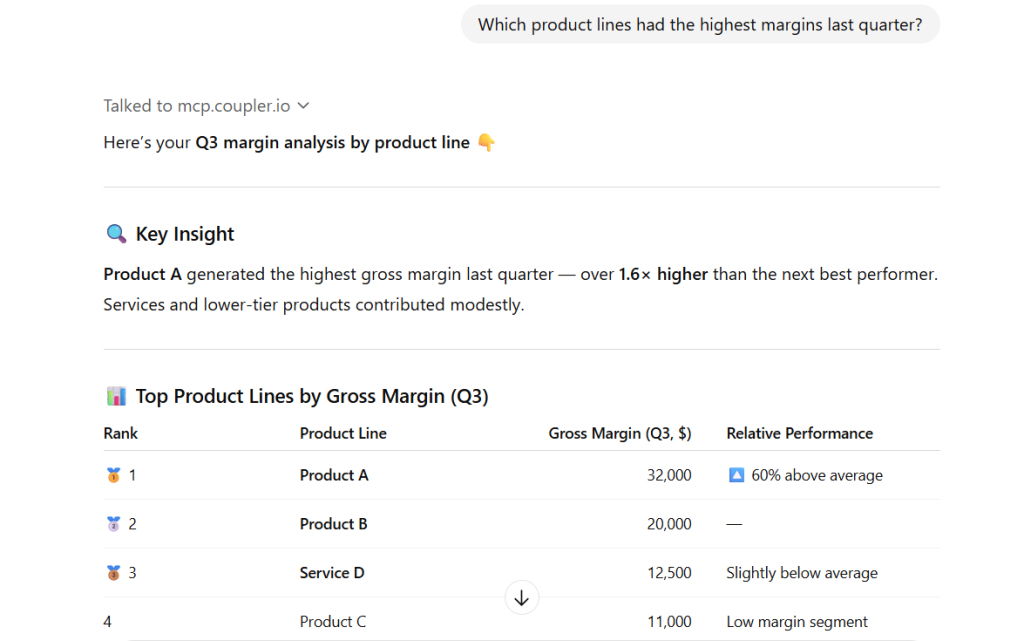Viewport: 1024px width, 641px height.
Task: Click the Relative Performance column header
Action: [800, 433]
